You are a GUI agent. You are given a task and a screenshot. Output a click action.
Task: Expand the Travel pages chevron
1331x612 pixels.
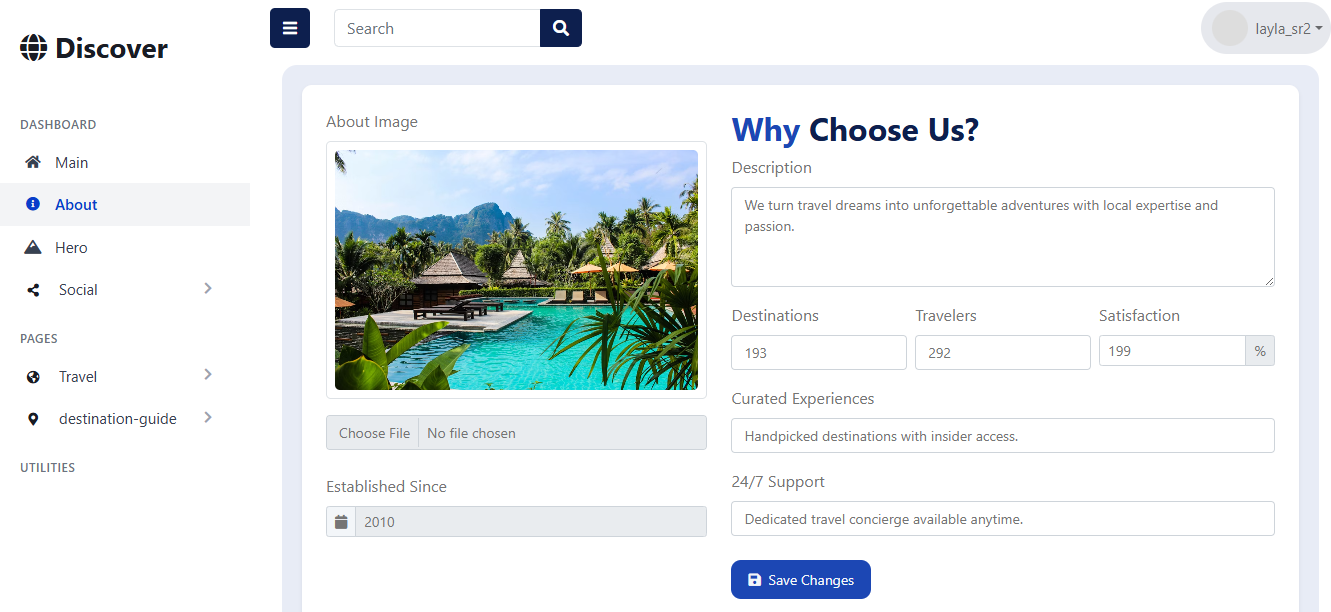point(208,375)
